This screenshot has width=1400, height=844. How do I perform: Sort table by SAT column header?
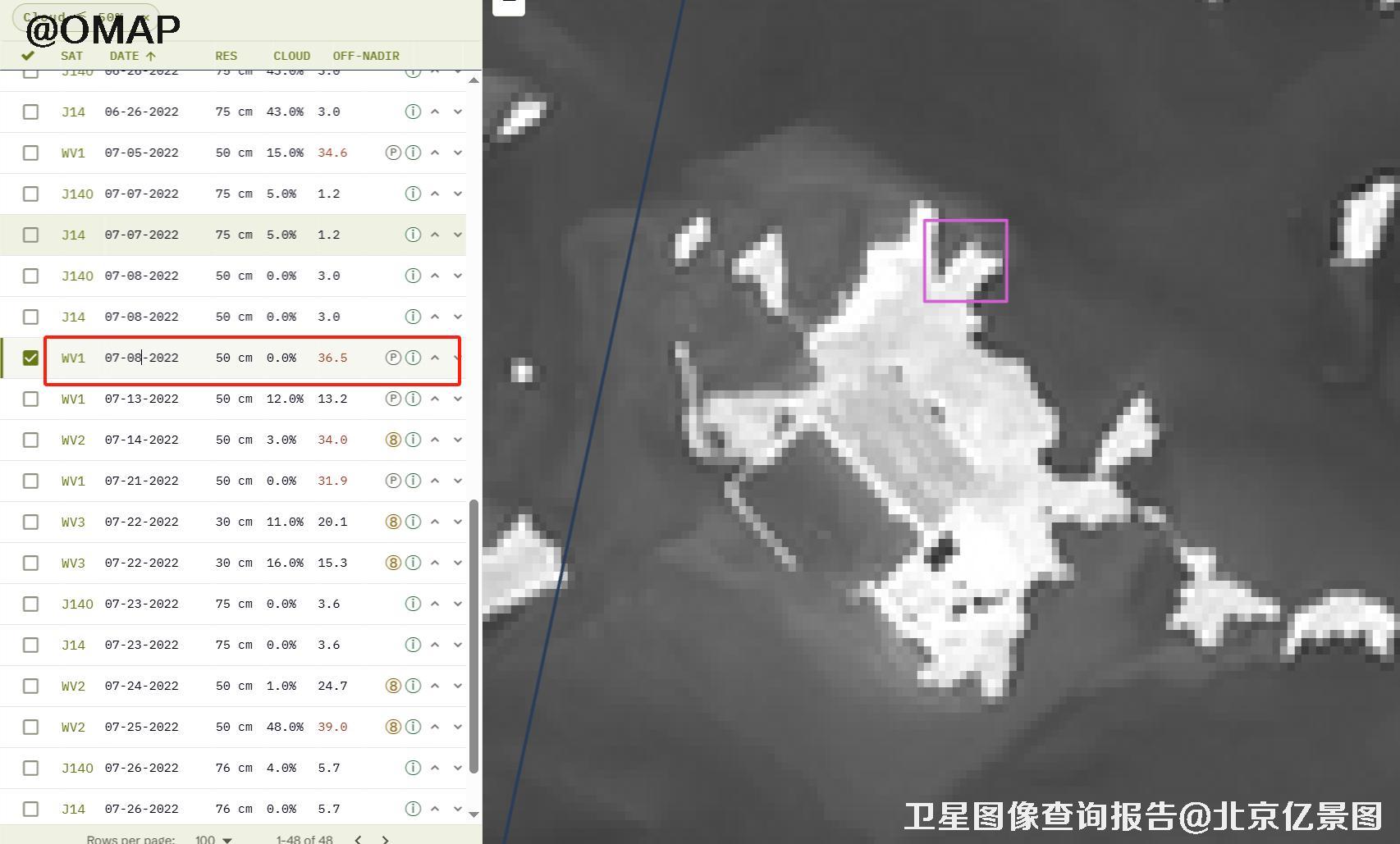(71, 56)
